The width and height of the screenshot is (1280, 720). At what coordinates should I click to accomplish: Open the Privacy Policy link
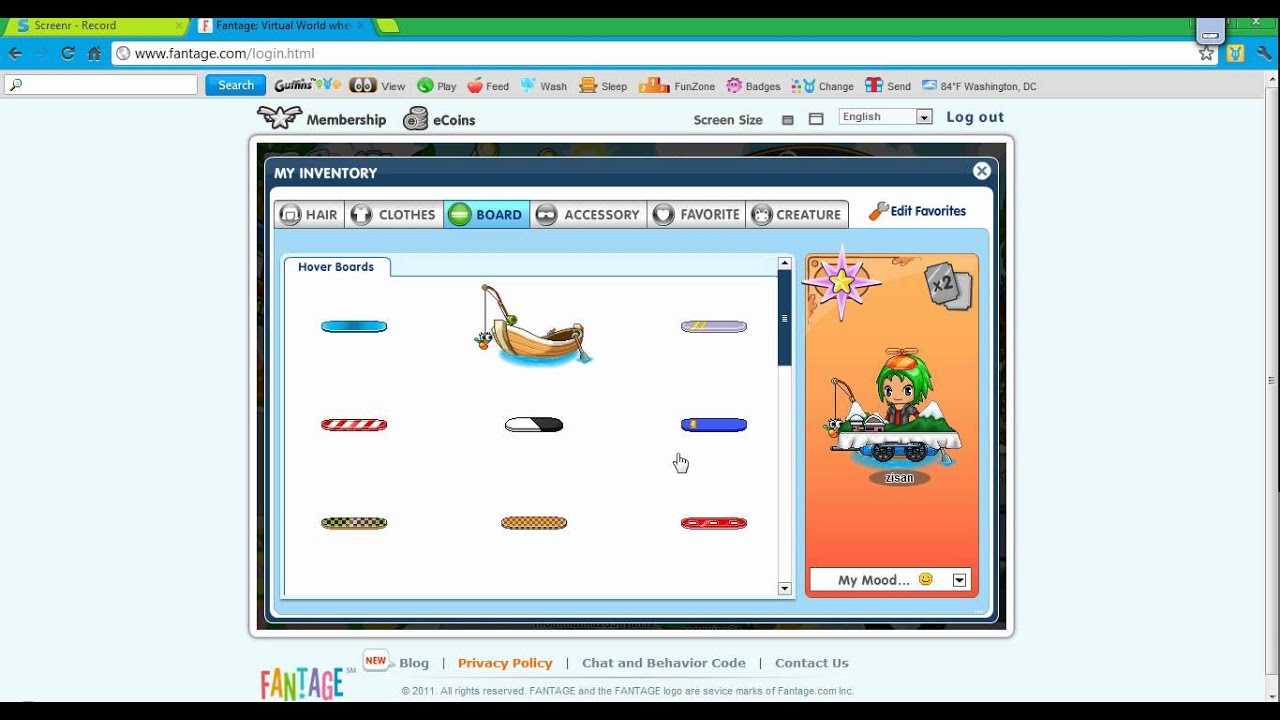pos(505,663)
